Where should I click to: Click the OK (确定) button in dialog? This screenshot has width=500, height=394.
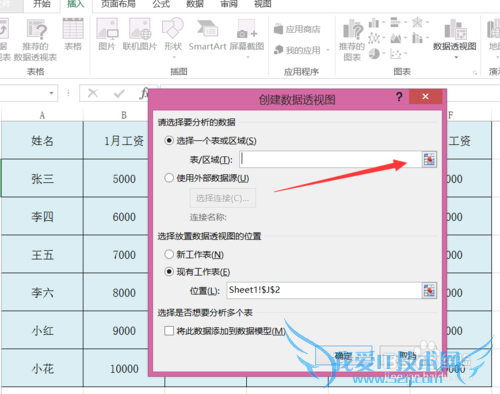[x=344, y=355]
